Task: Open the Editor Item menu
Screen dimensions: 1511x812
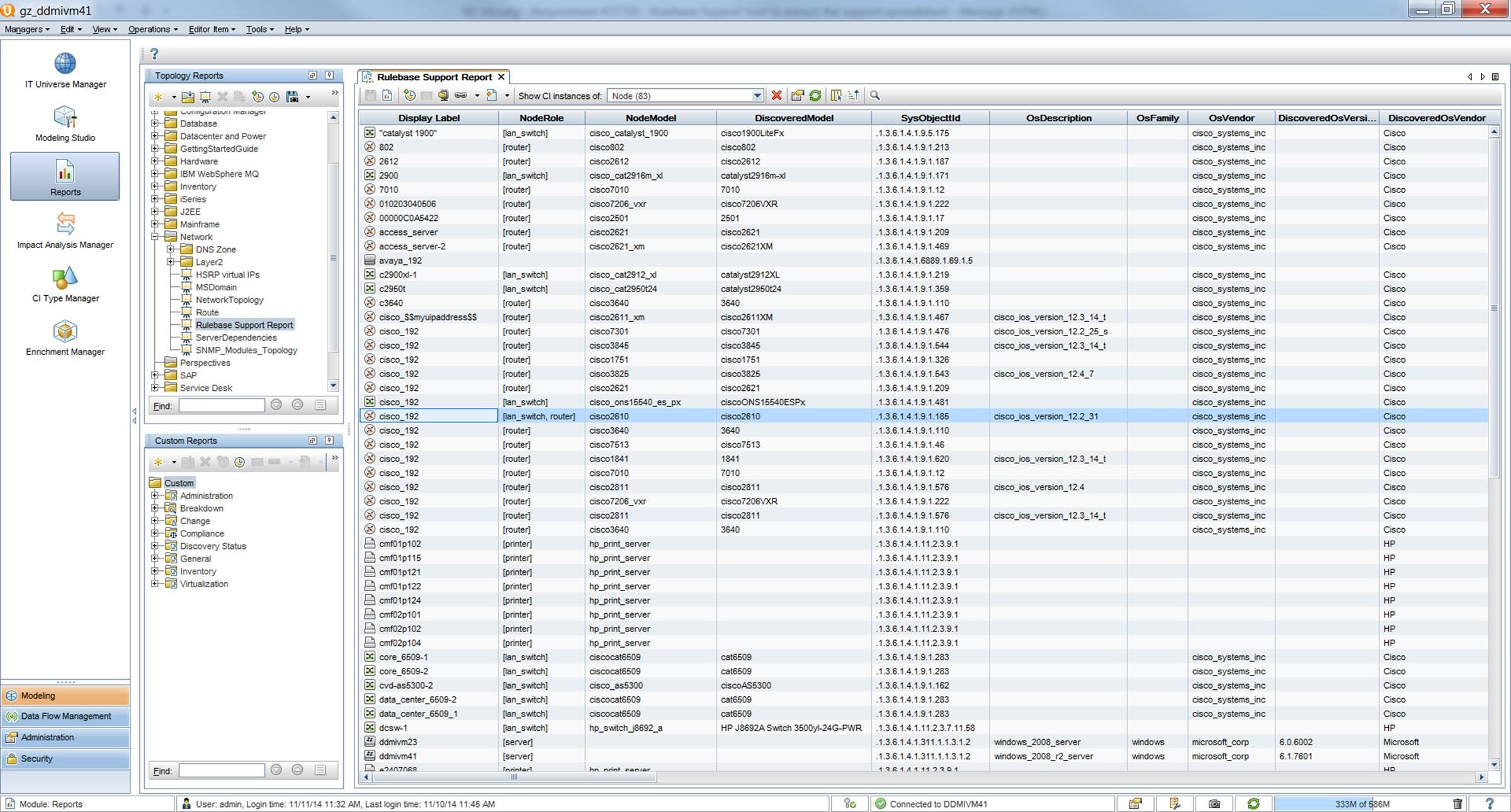Action: click(212, 29)
